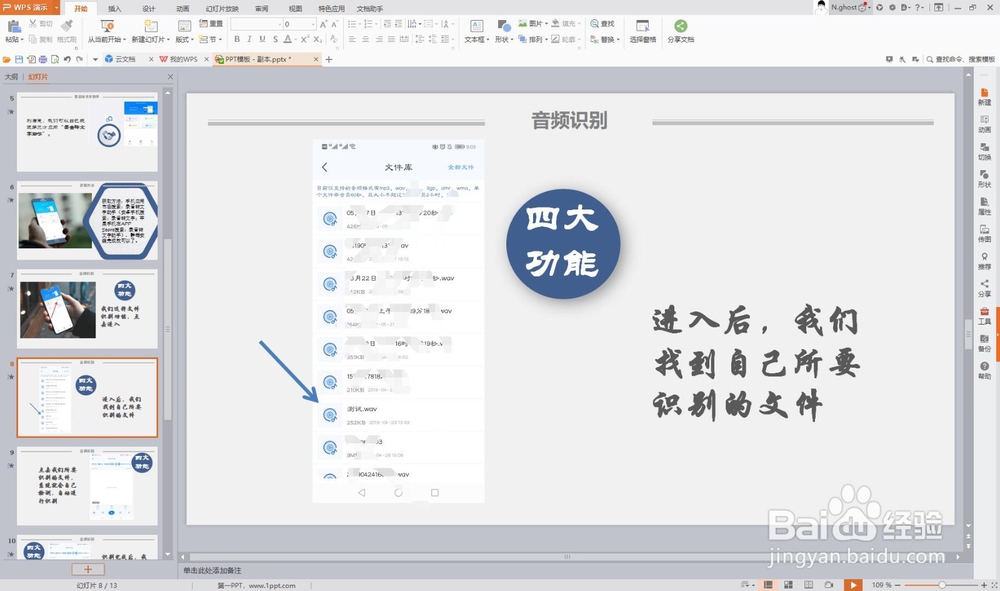Toggle subscript formatting
Image resolution: width=1000 pixels, height=591 pixels.
click(x=317, y=40)
